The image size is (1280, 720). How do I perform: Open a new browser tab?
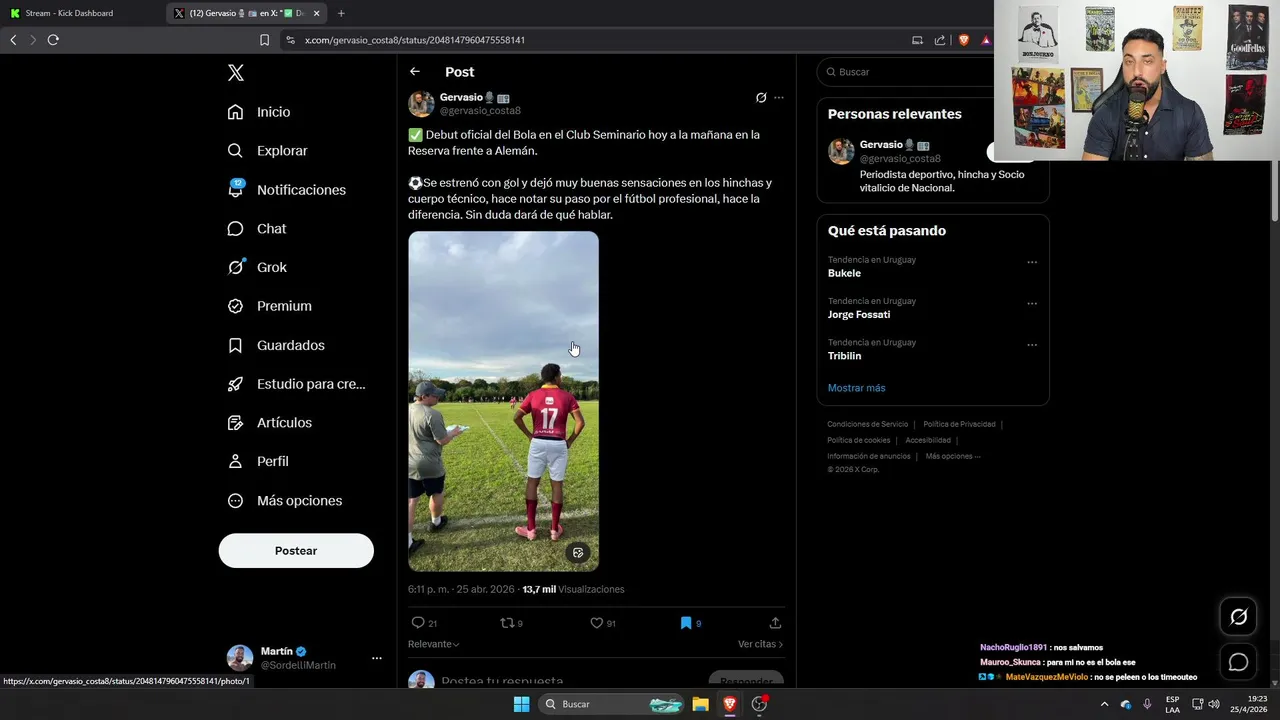[341, 13]
